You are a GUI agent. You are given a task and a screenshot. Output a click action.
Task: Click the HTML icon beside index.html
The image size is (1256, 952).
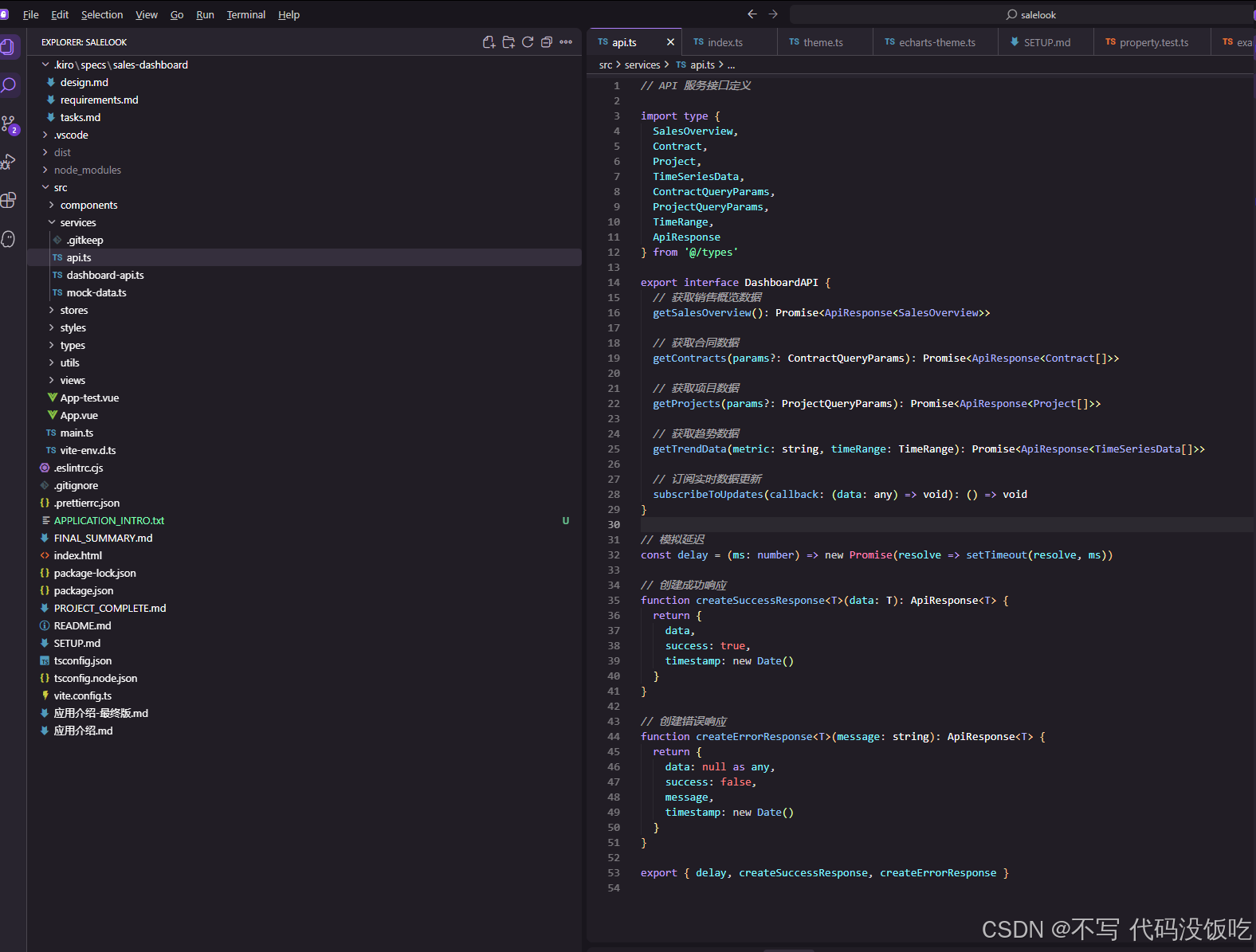45,555
